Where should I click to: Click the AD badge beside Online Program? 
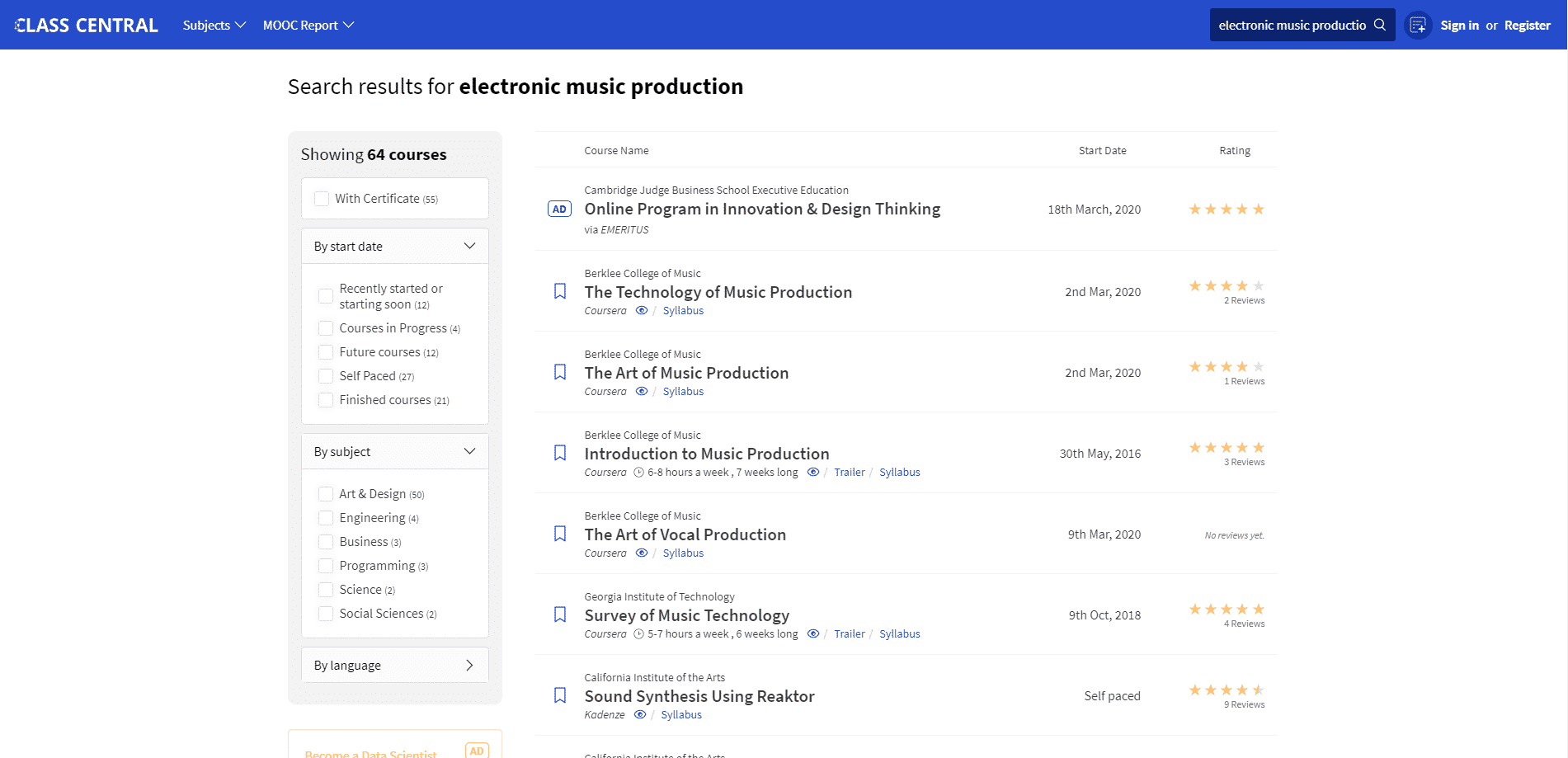(x=559, y=210)
